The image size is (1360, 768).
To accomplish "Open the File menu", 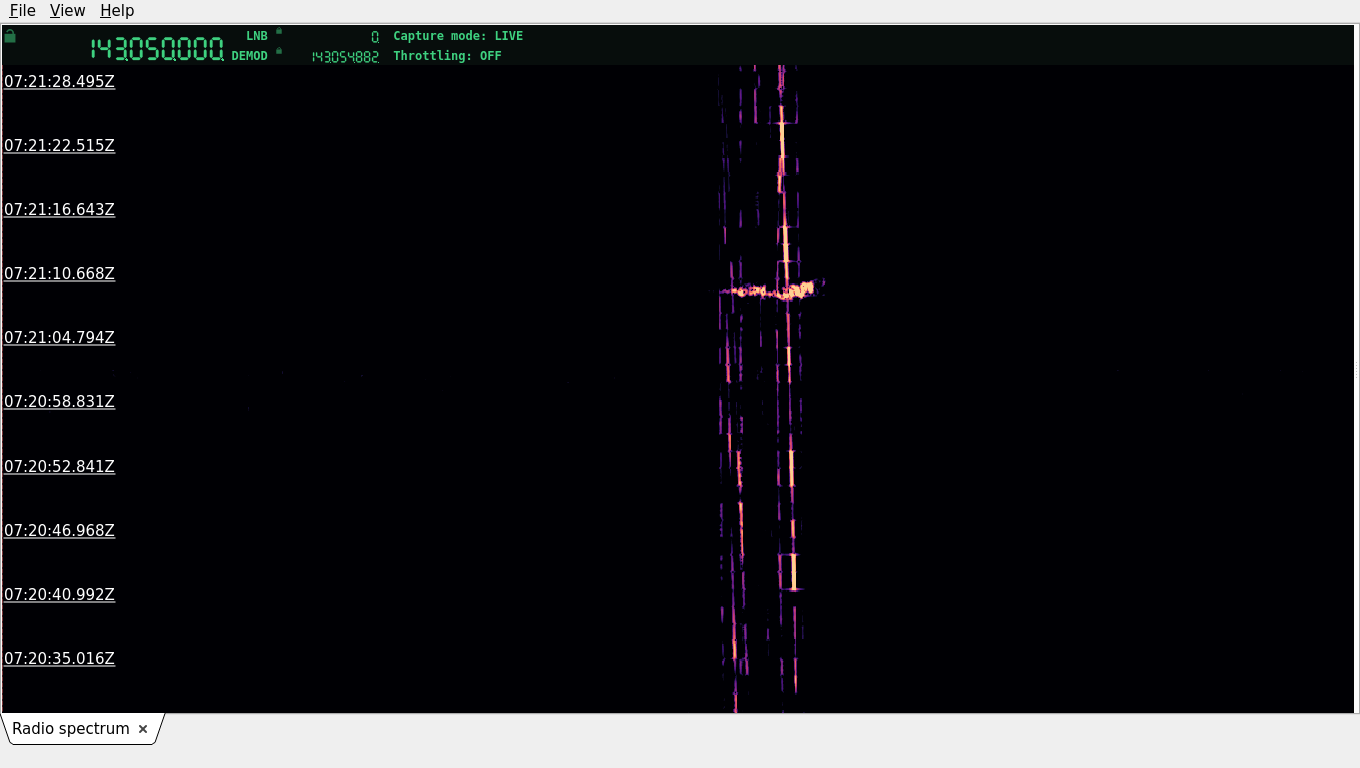I will 22,10.
